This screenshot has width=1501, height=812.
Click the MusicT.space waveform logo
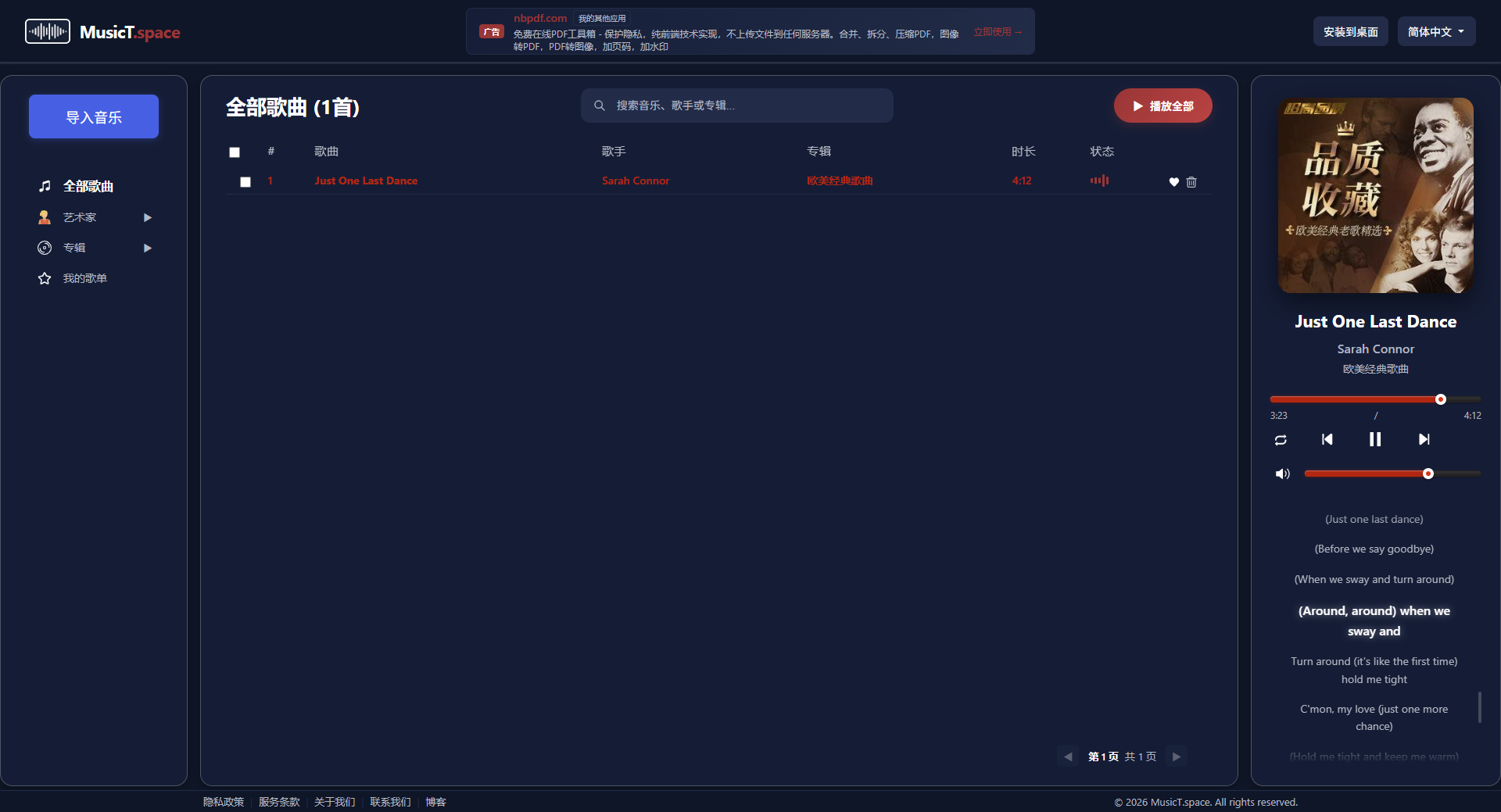48,32
